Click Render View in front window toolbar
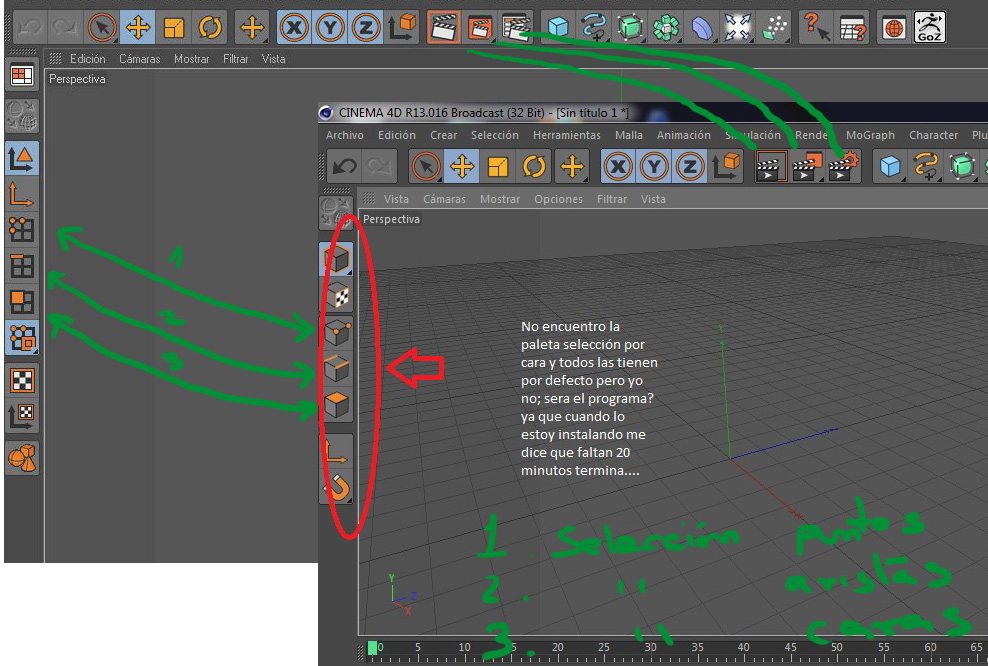This screenshot has width=988, height=666. 771,167
